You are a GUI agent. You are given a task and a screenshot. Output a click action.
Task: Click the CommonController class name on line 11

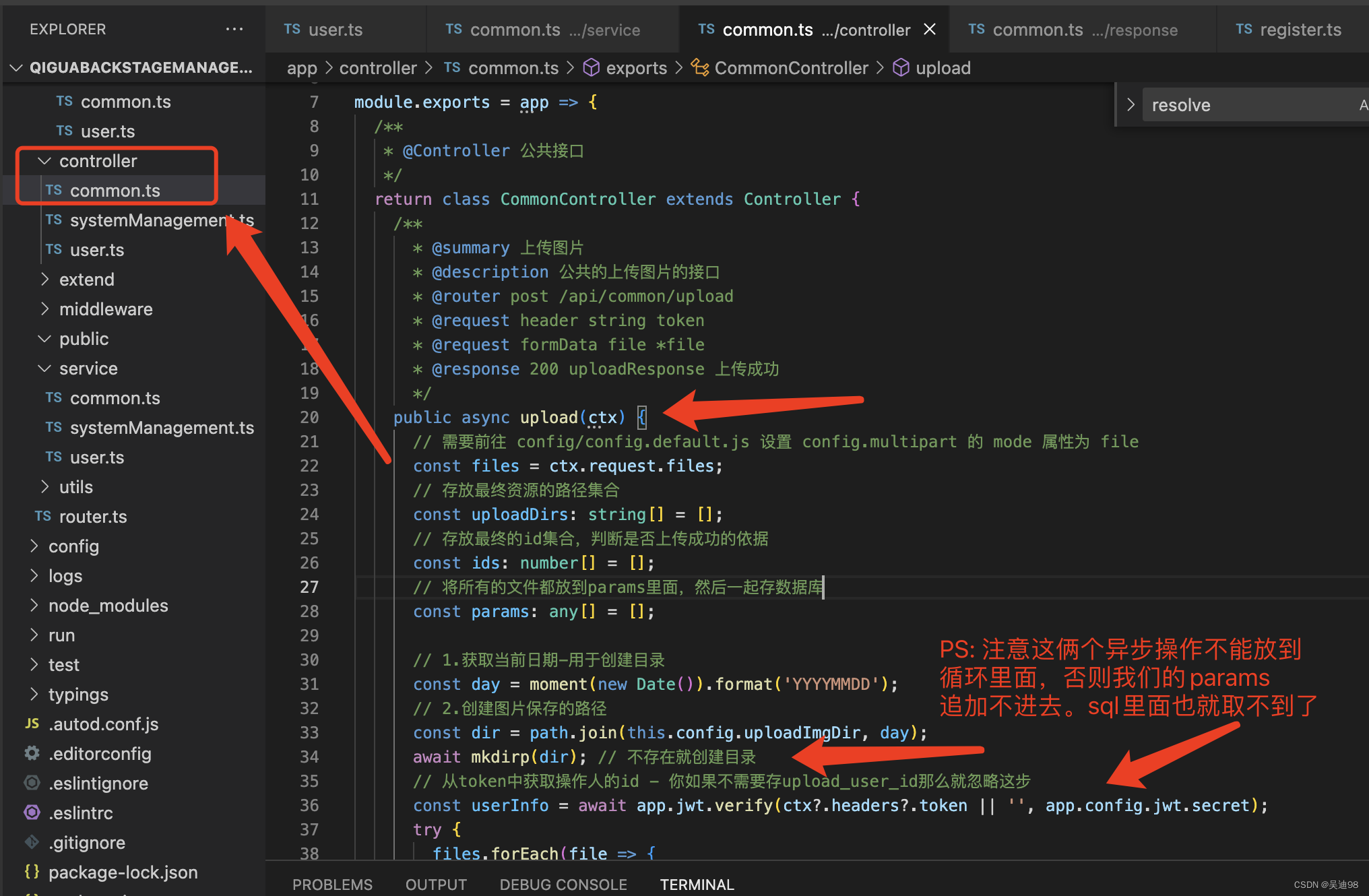pyautogui.click(x=578, y=199)
